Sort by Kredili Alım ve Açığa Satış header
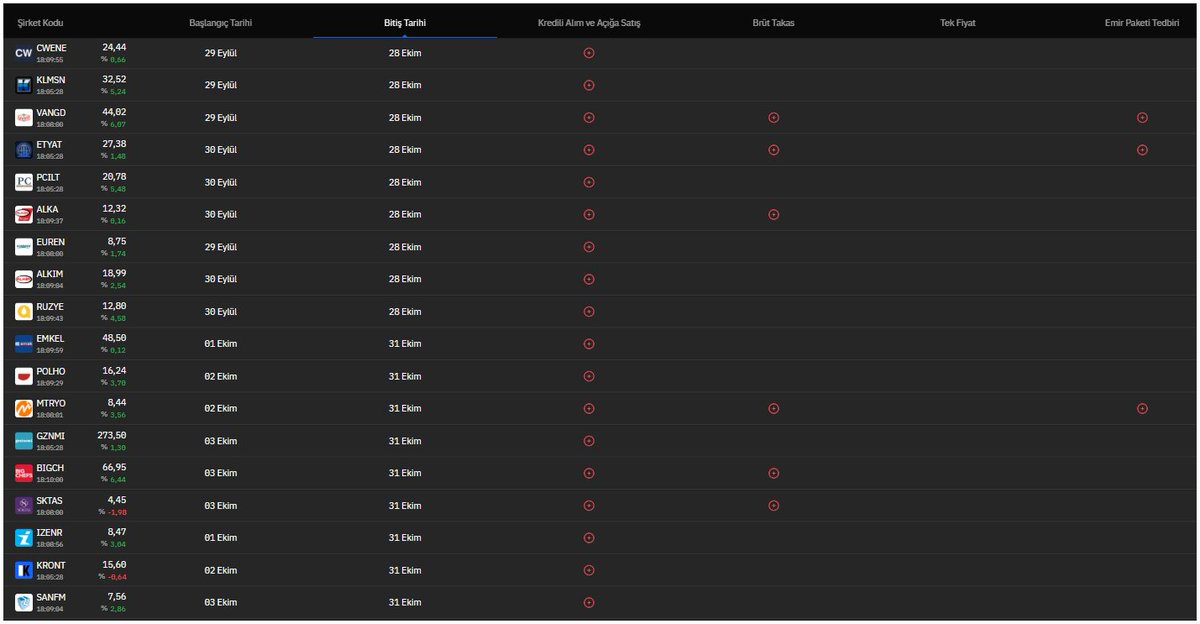 click(x=589, y=22)
